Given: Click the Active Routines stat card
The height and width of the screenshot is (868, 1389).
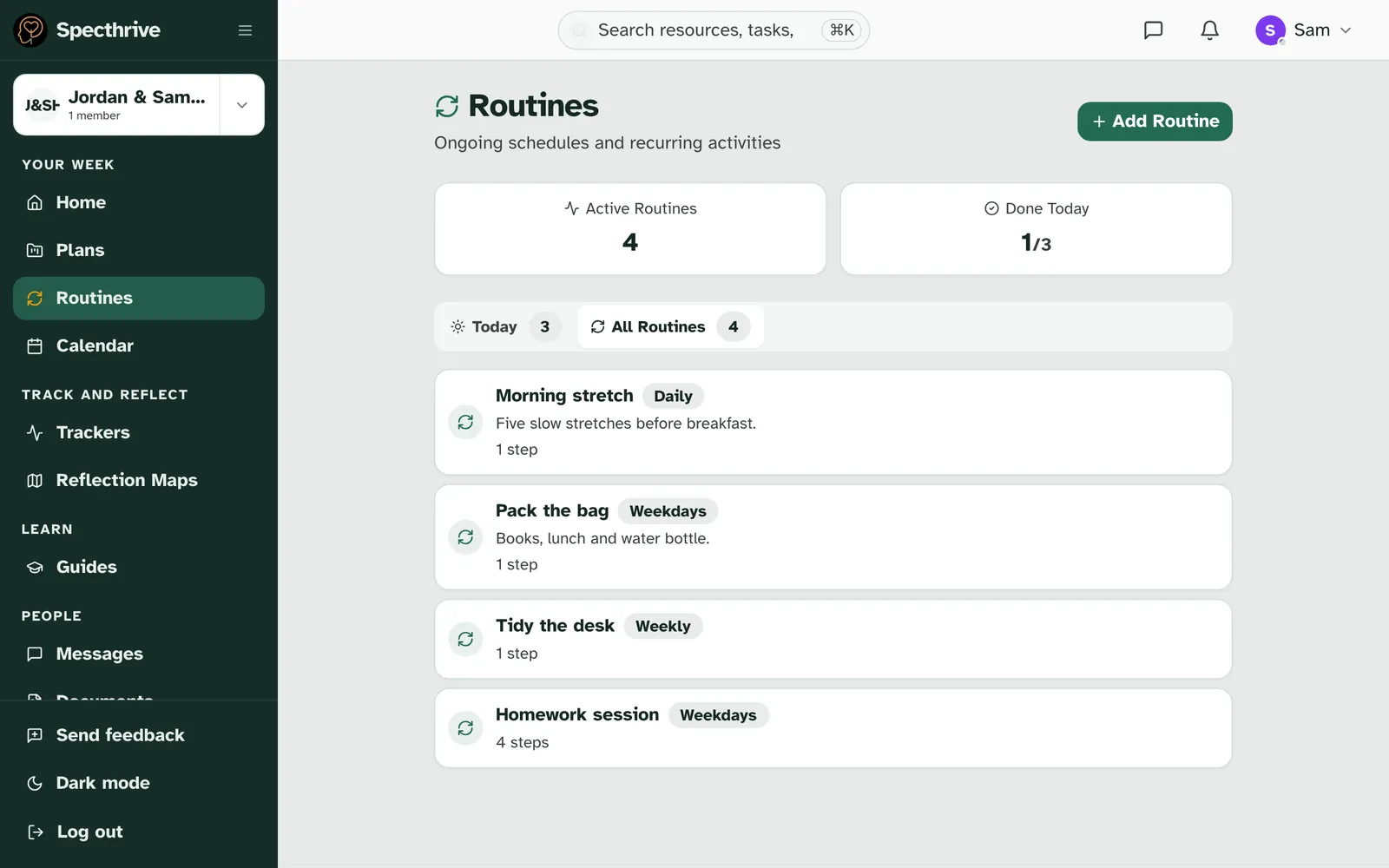Looking at the screenshot, I should [630, 229].
